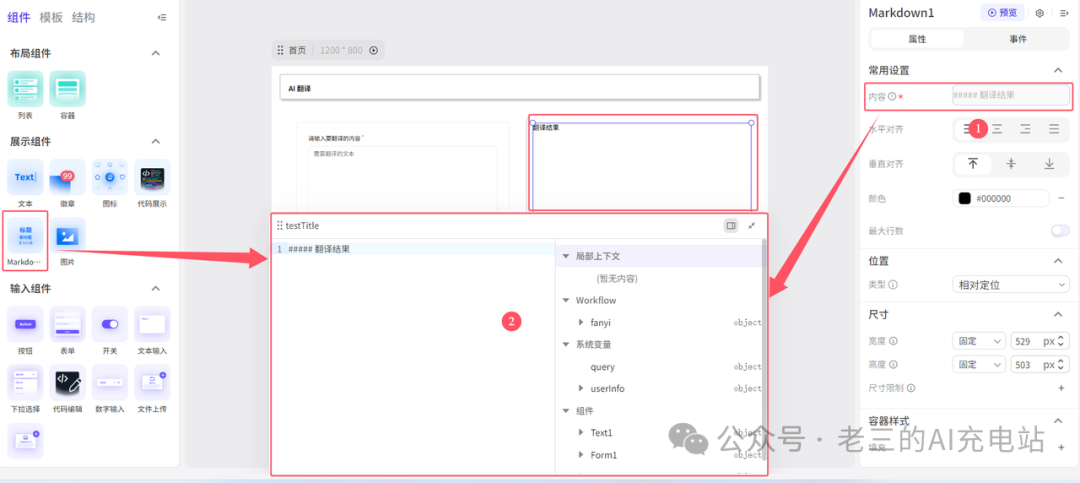Open the 类型 相对定位 dropdown
This screenshot has height=483, width=1080.
coord(1010,285)
